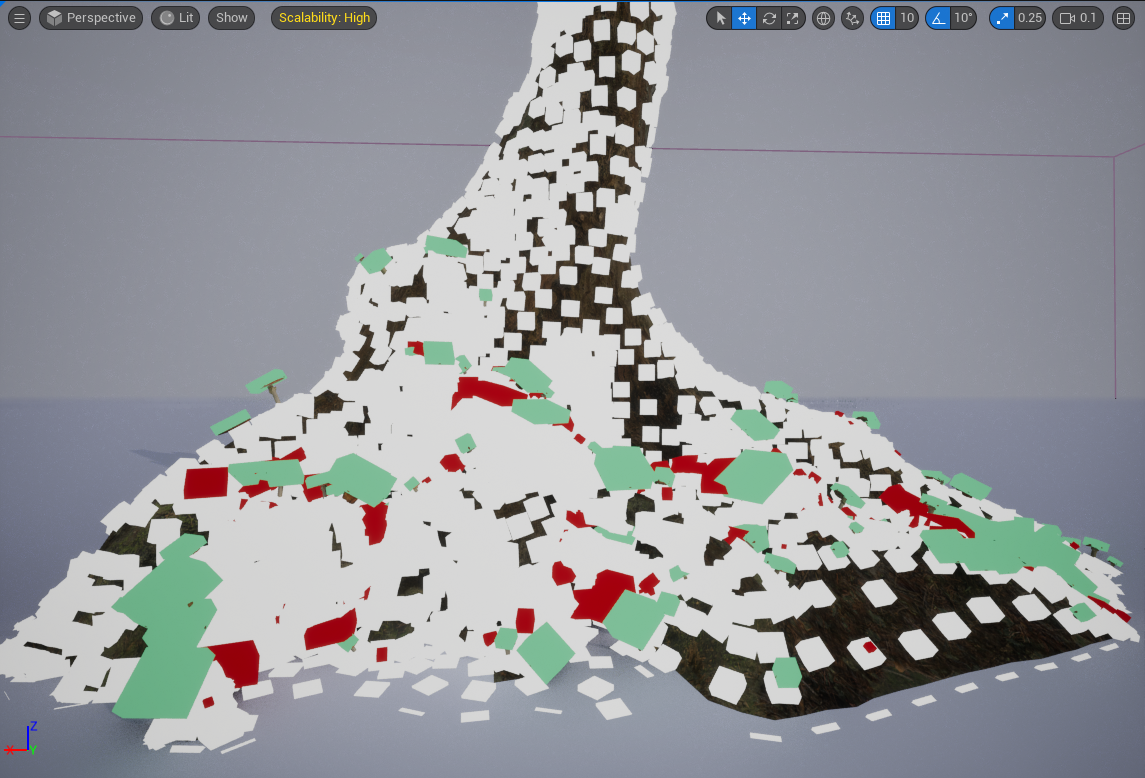Image resolution: width=1145 pixels, height=778 pixels.
Task: Open the rotation snap 10° dropdown
Action: tap(963, 18)
